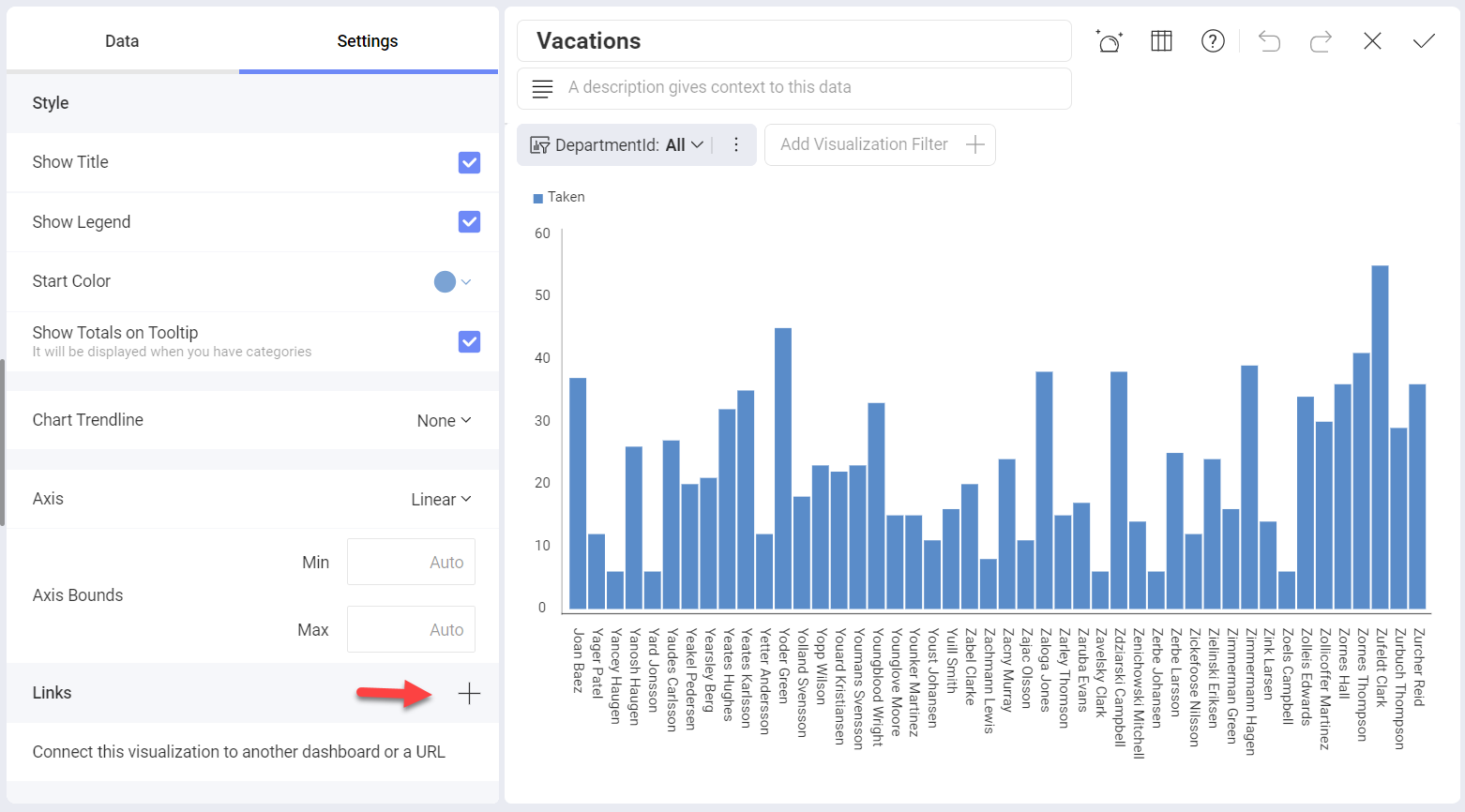This screenshot has height=812, width=1465.
Task: Redo the last change
Action: tap(1321, 41)
